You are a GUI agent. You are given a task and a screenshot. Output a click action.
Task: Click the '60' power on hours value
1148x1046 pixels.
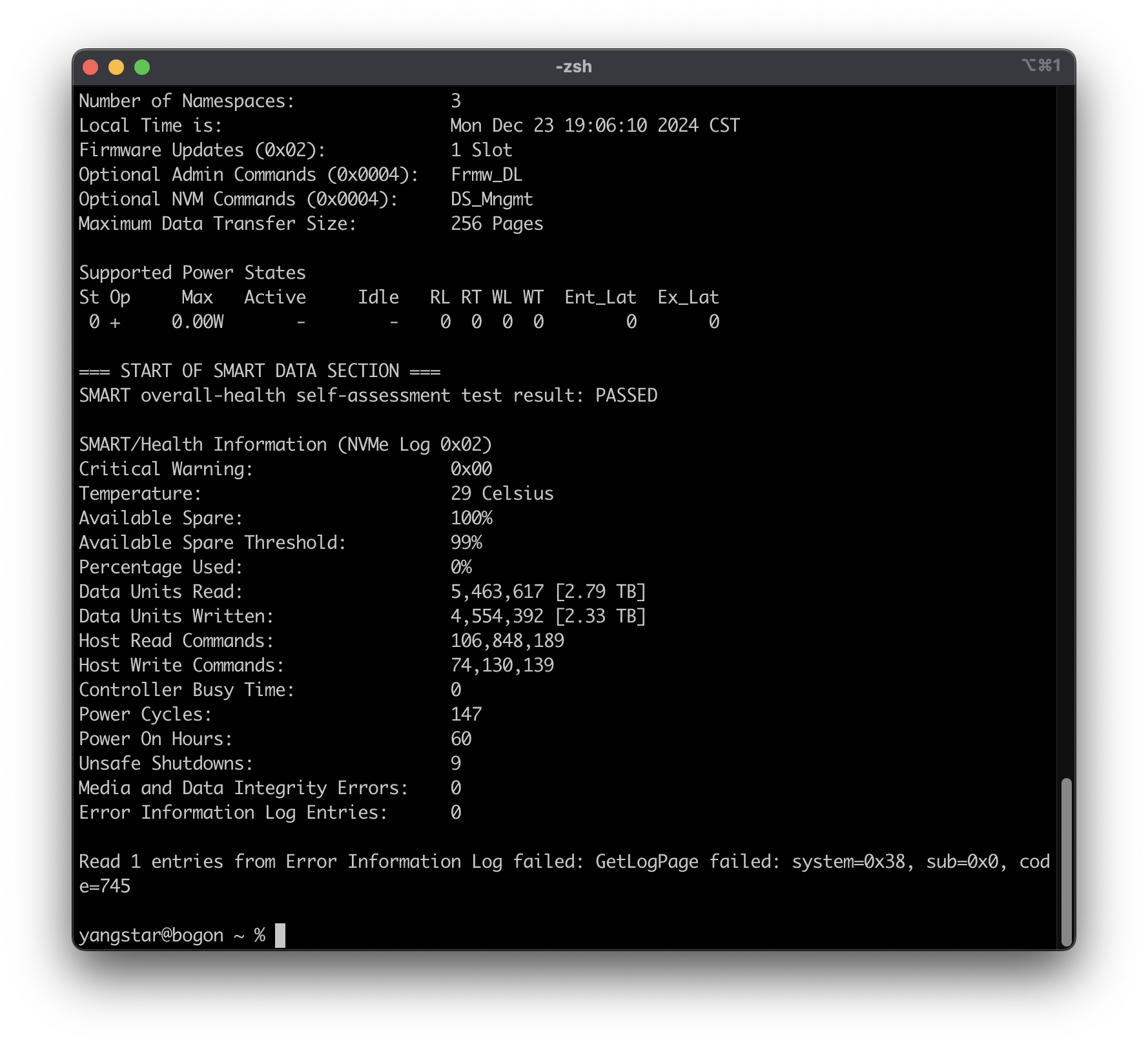pyautogui.click(x=461, y=739)
